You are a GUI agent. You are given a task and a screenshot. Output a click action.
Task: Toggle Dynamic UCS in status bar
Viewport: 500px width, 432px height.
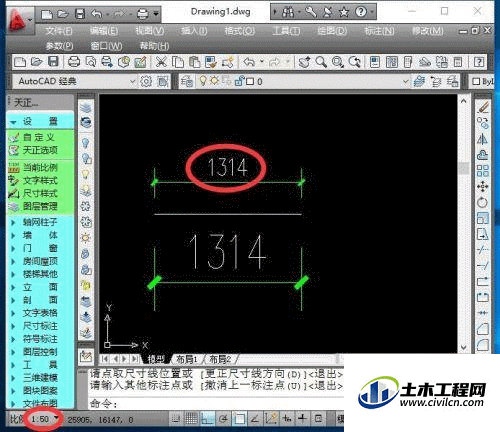[271, 419]
